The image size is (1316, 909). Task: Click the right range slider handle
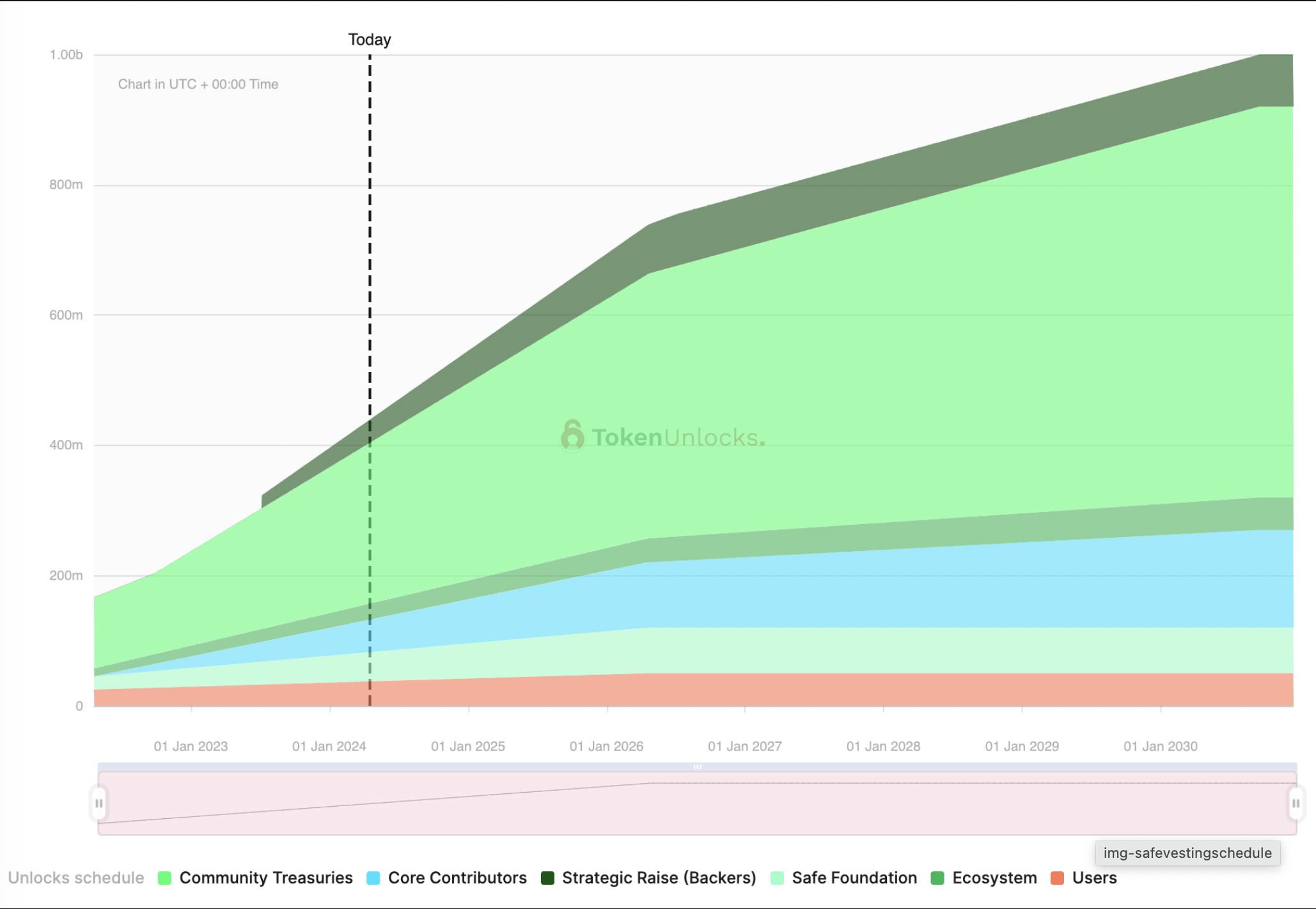coord(1295,803)
